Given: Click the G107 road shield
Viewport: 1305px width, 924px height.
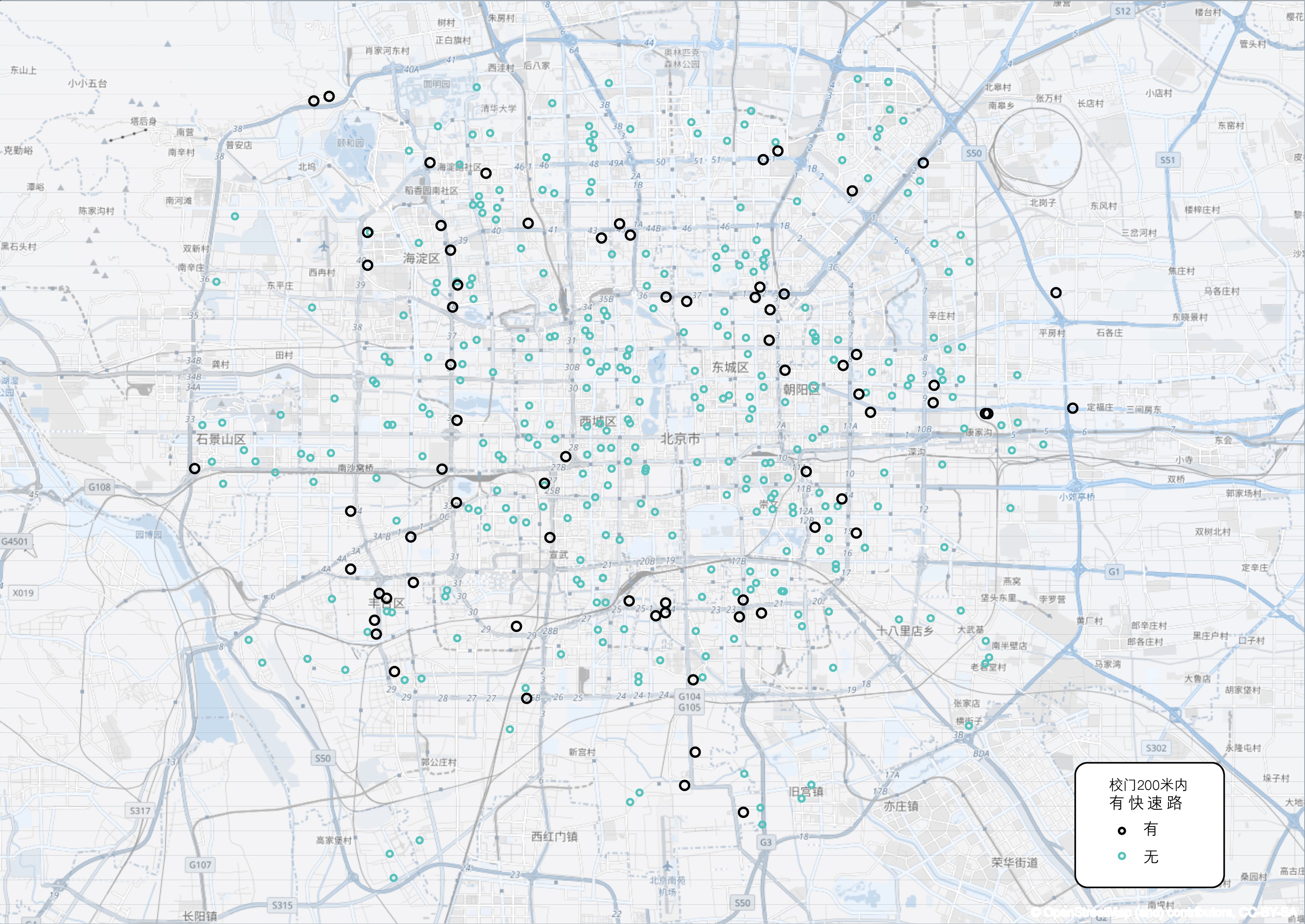Looking at the screenshot, I should click(200, 865).
